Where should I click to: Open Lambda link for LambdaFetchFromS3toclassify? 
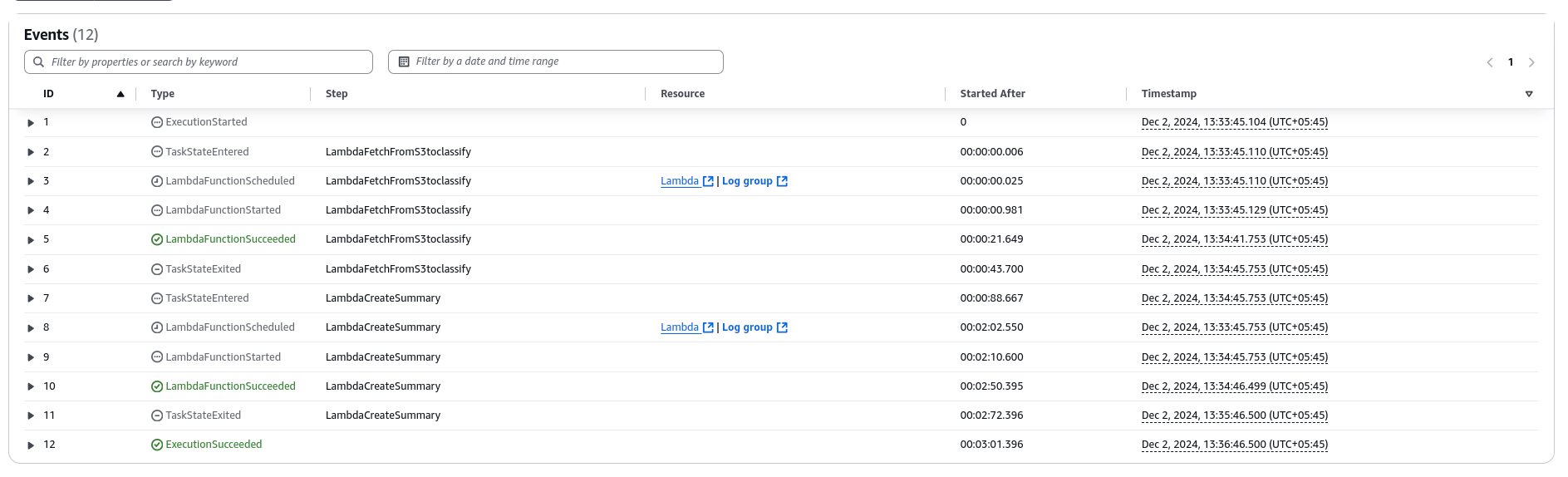680,181
